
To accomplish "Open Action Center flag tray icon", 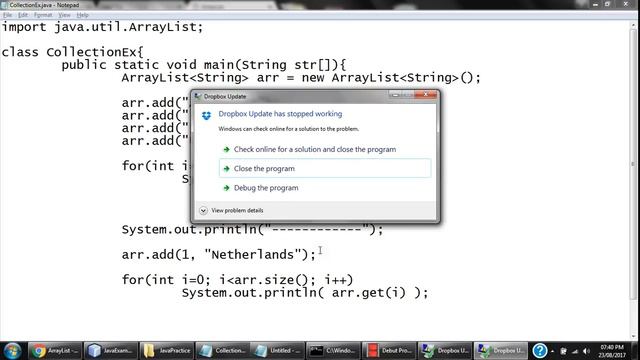I will pos(563,351).
